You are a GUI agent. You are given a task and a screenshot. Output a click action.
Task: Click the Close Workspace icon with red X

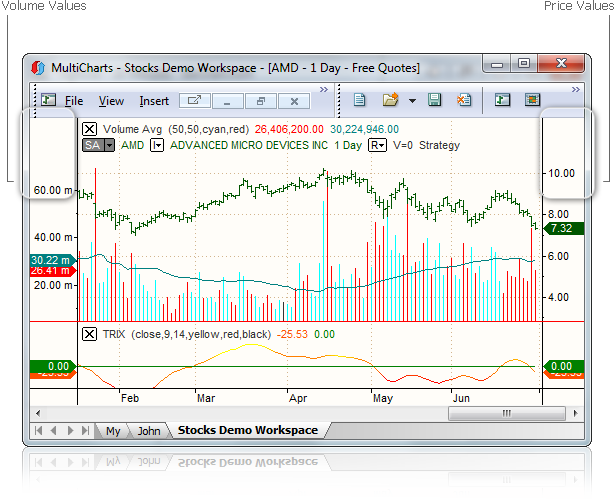tap(464, 100)
